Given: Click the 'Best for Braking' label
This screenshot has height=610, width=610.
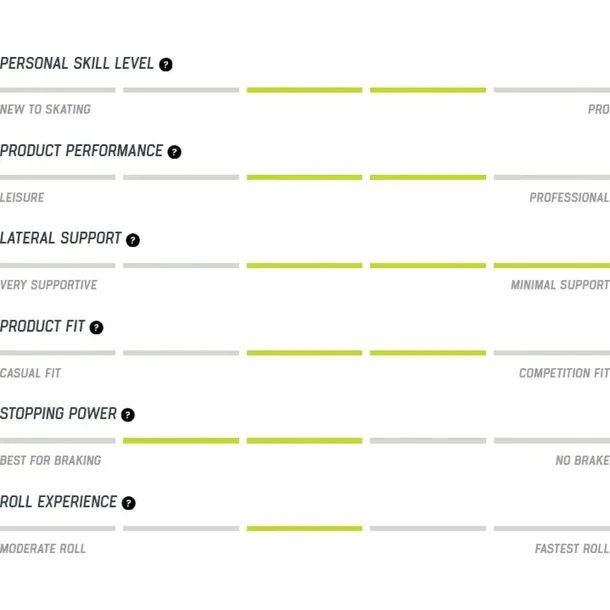Looking at the screenshot, I should [x=51, y=461].
